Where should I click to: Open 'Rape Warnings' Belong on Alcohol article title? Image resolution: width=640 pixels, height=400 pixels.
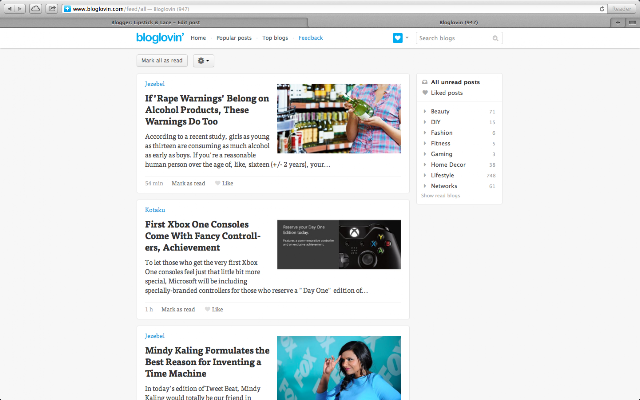point(207,110)
